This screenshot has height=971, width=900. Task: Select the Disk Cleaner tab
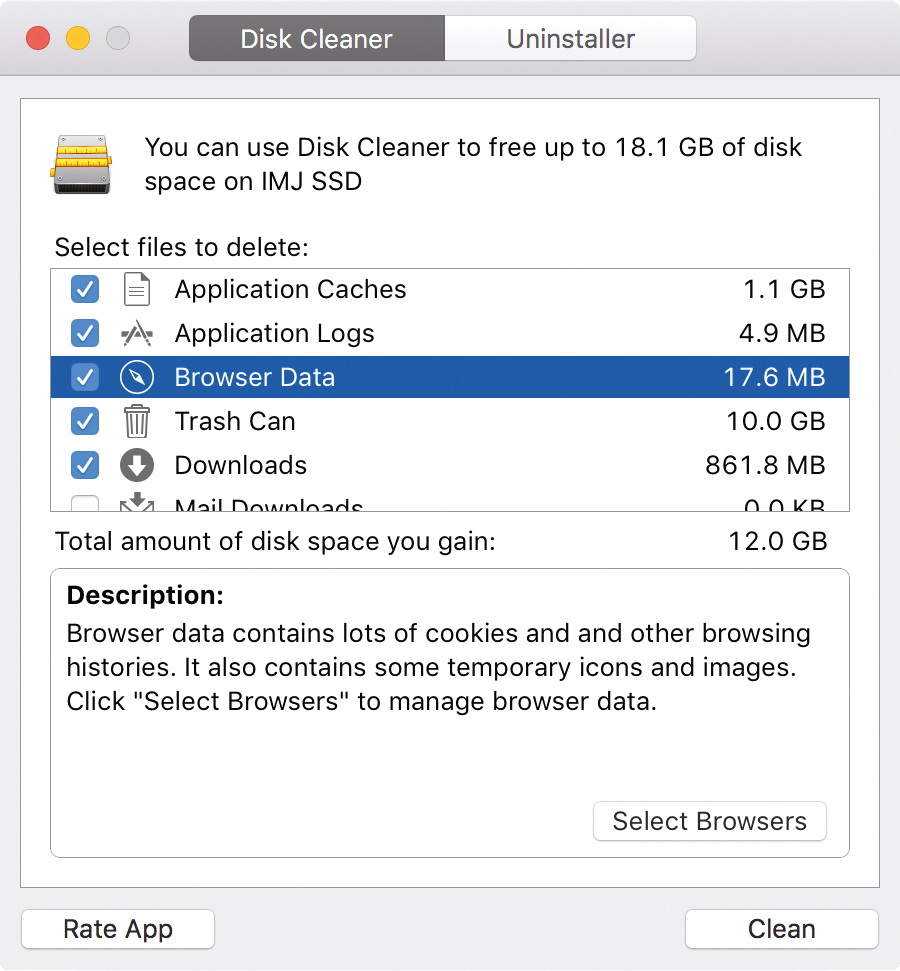(x=316, y=40)
